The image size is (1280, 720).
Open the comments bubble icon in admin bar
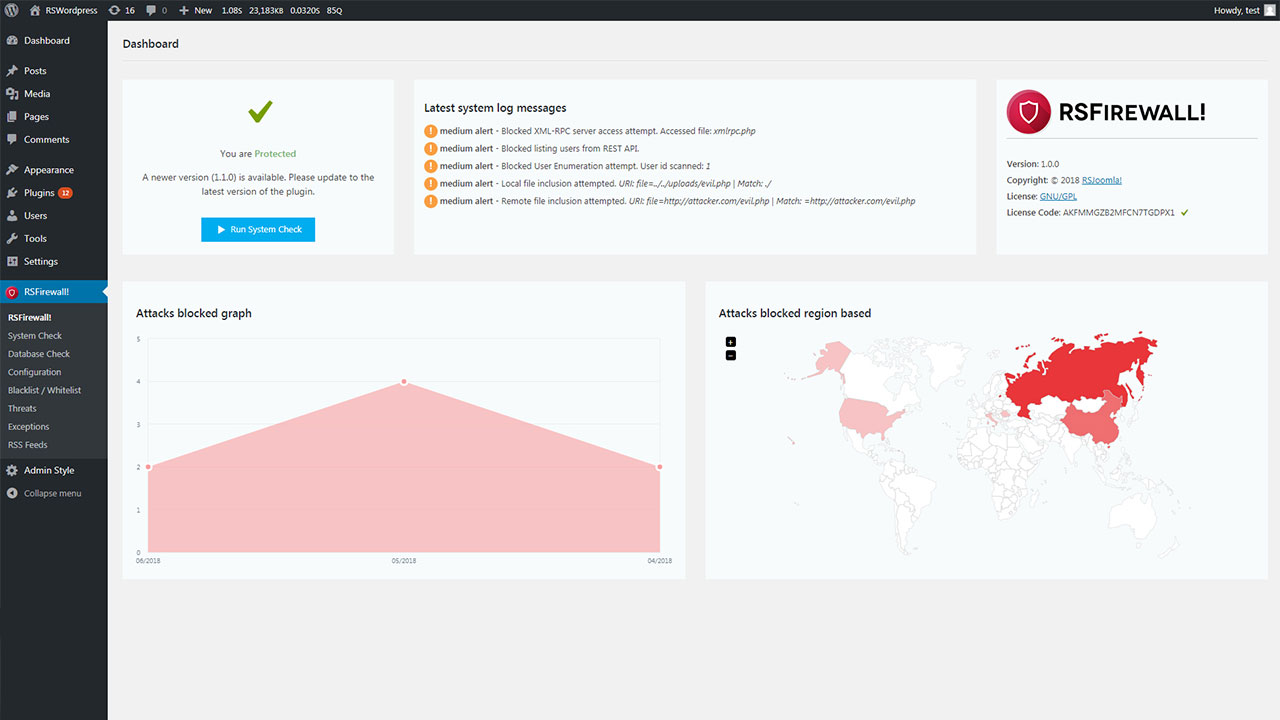pyautogui.click(x=151, y=10)
